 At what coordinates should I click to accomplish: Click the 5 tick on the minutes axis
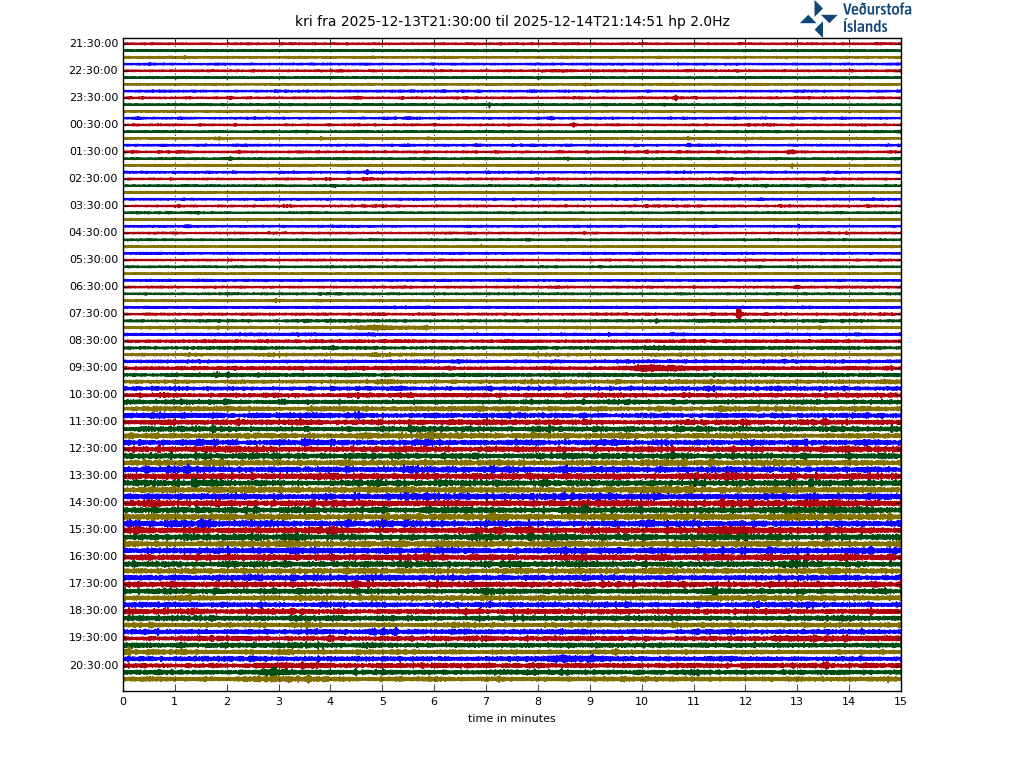[x=382, y=702]
